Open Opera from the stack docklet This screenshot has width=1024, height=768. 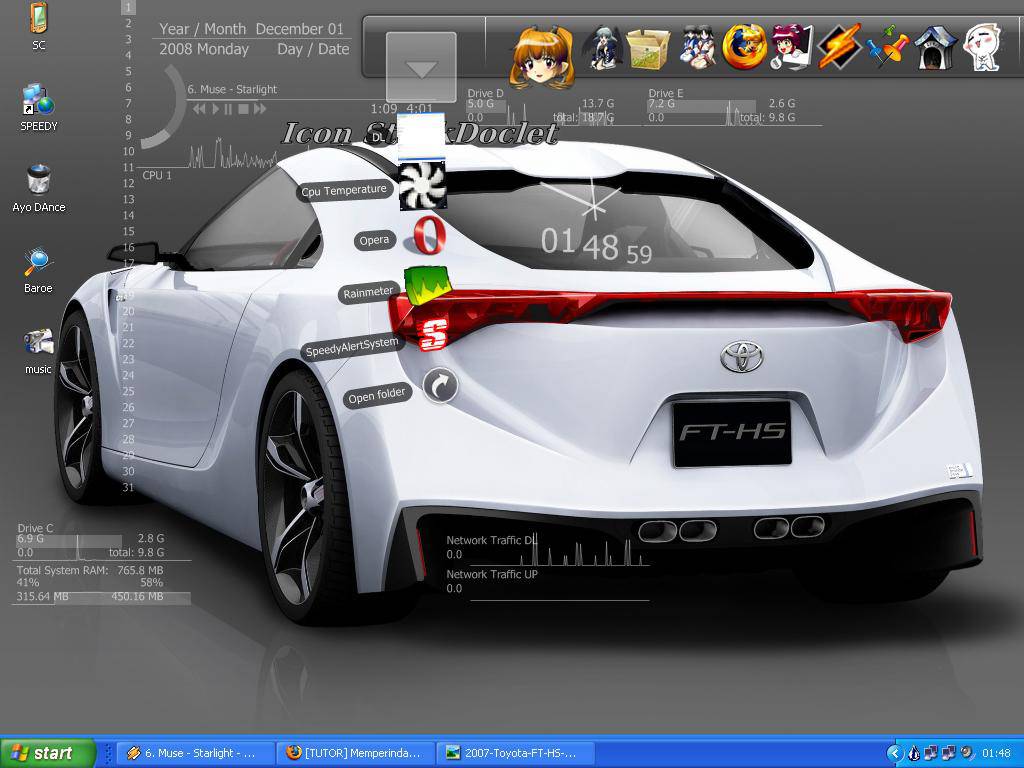428,237
